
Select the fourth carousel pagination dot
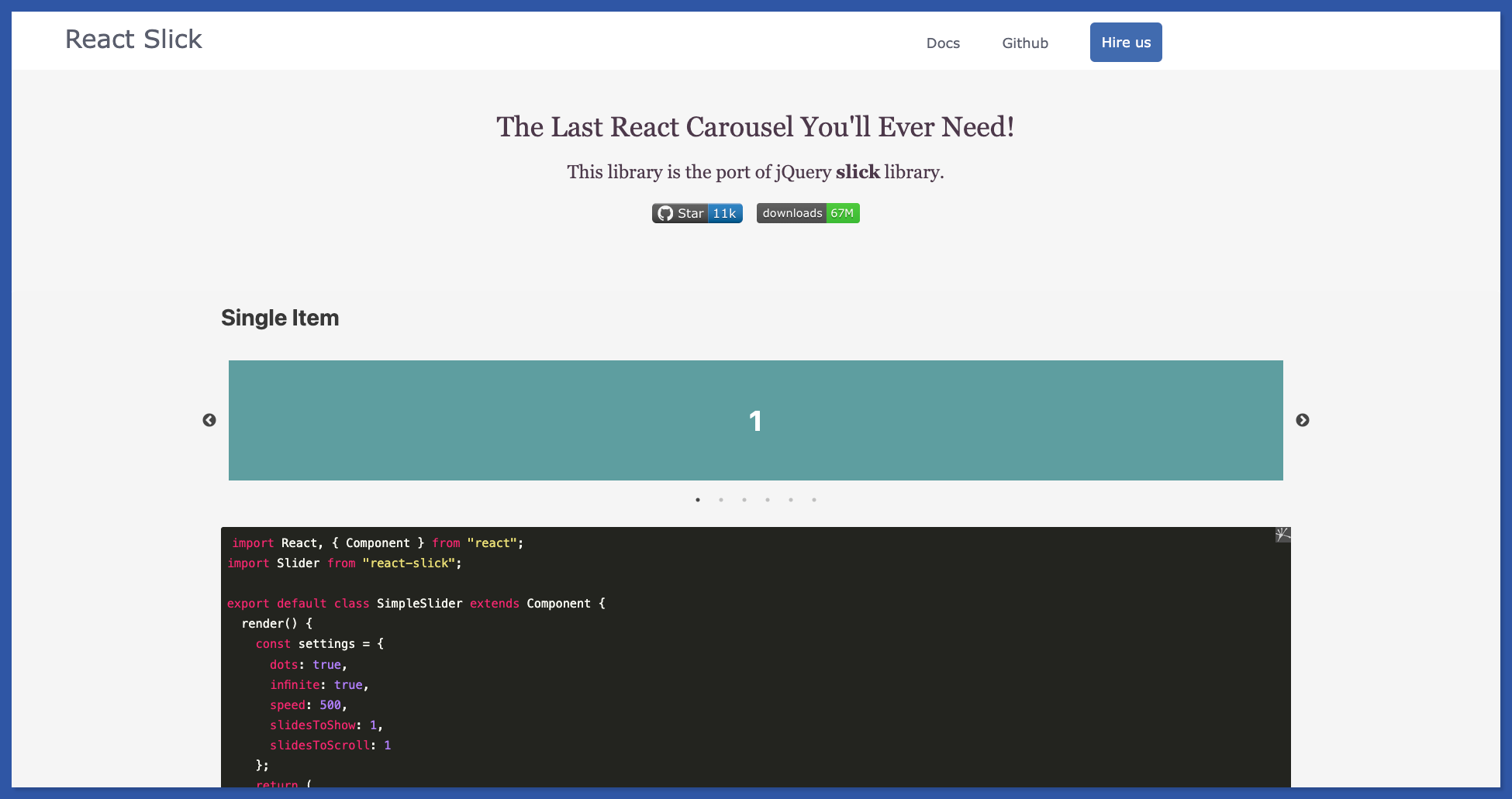coord(768,500)
